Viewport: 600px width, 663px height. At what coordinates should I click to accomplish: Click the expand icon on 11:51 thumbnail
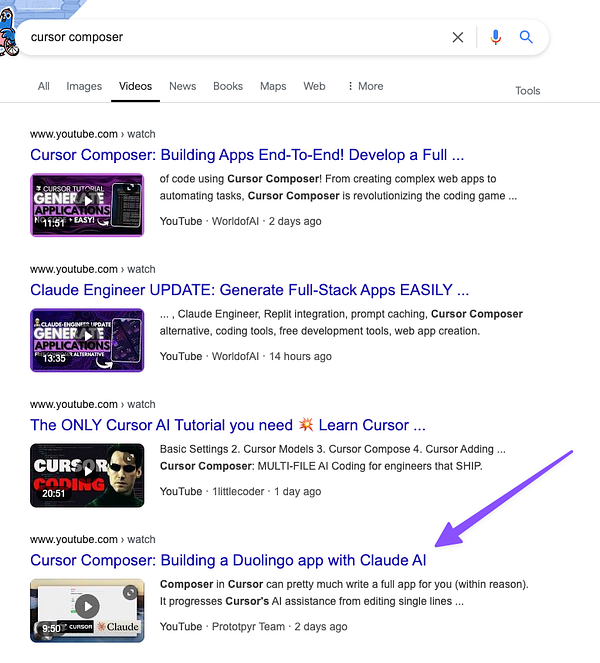click(130, 187)
